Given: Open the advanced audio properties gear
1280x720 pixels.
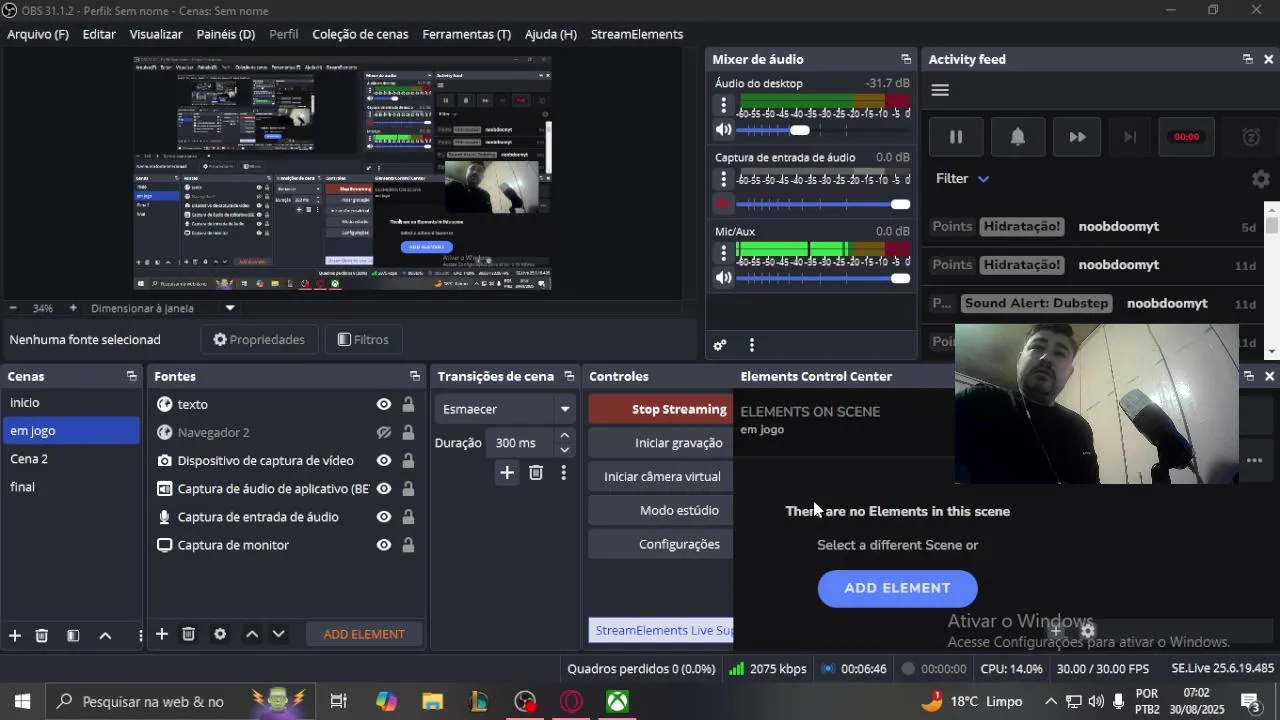Looking at the screenshot, I should (719, 345).
